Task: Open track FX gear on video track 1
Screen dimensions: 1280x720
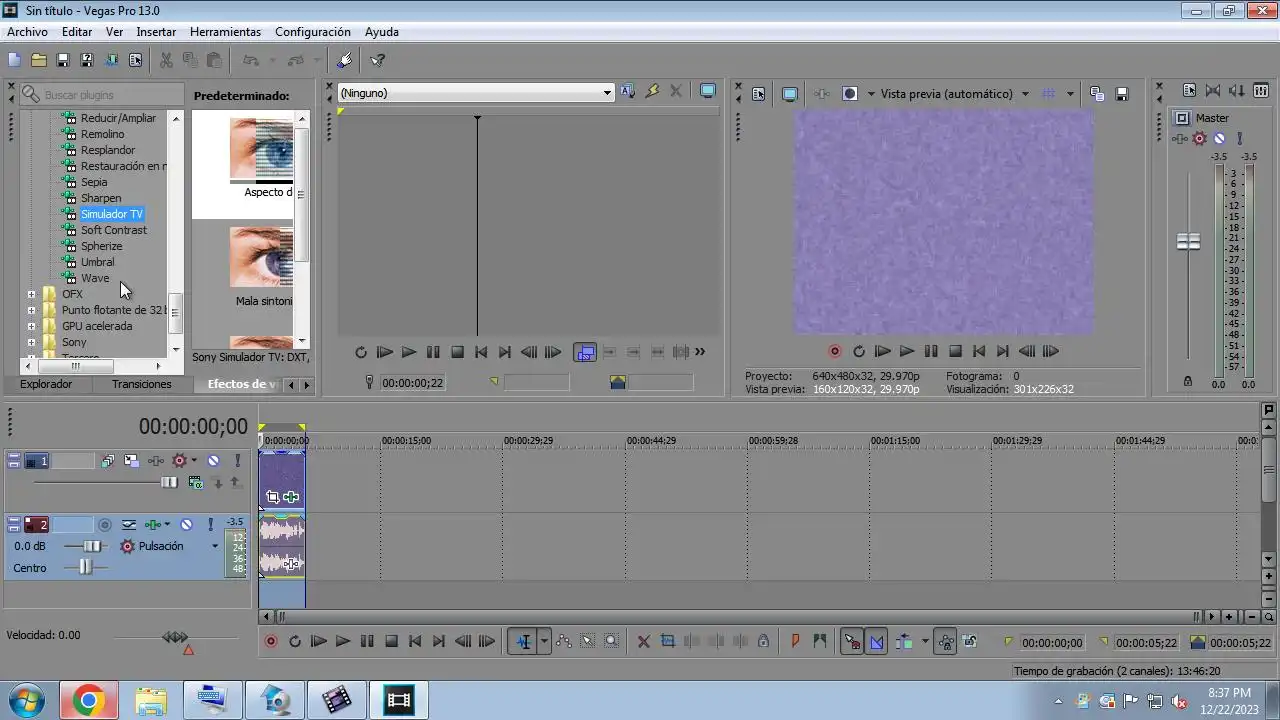Action: [x=180, y=461]
